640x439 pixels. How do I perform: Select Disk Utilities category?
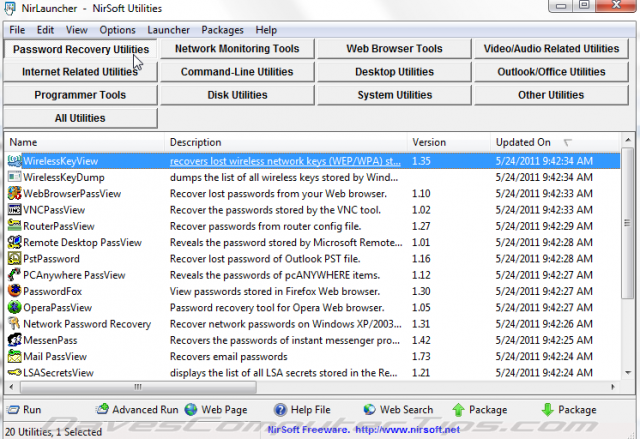[x=237, y=95]
